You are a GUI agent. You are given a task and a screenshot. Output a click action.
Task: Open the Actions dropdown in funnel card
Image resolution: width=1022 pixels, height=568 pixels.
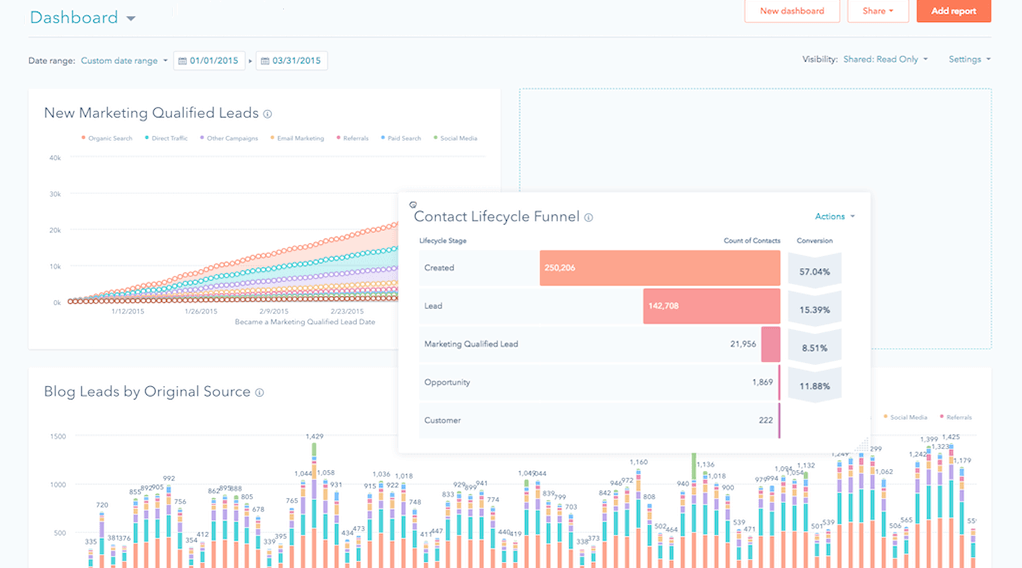coord(834,217)
